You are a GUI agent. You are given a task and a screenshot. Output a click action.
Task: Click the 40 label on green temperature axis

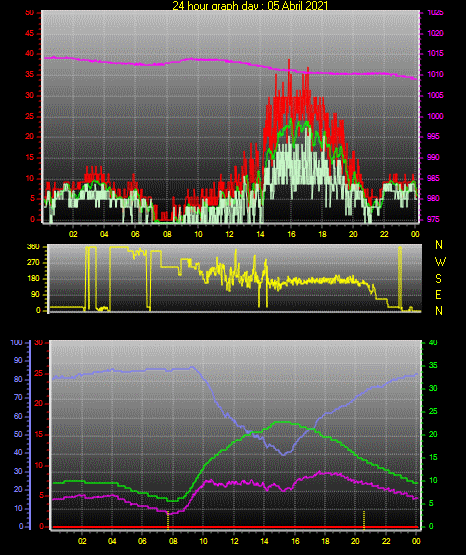(x=433, y=342)
